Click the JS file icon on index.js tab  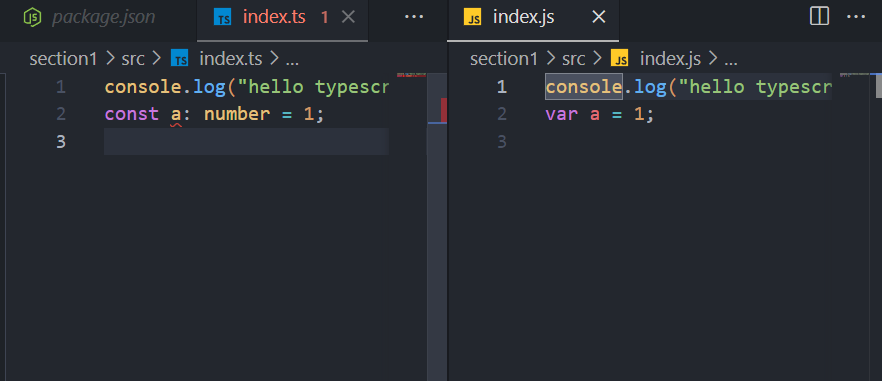click(472, 17)
